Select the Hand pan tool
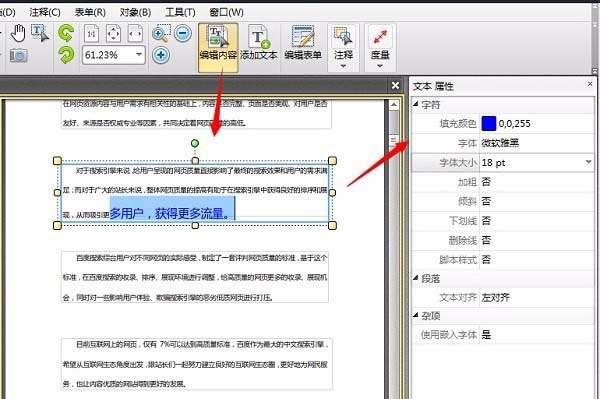The image size is (600, 399). point(18,33)
